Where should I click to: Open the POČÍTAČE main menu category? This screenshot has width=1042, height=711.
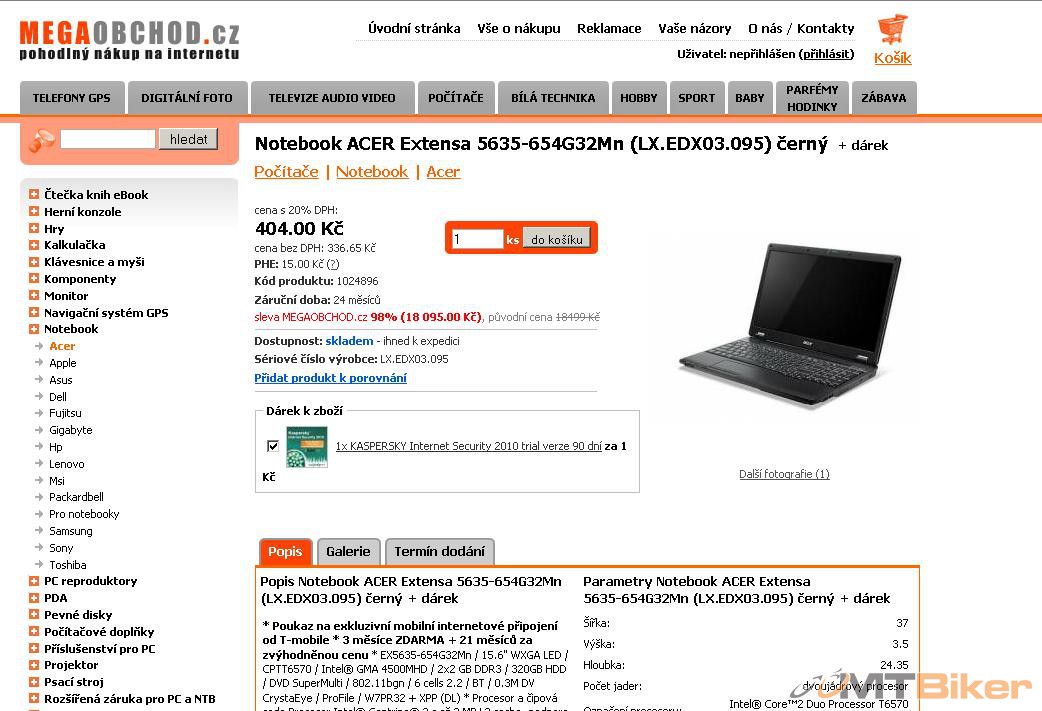pos(456,98)
